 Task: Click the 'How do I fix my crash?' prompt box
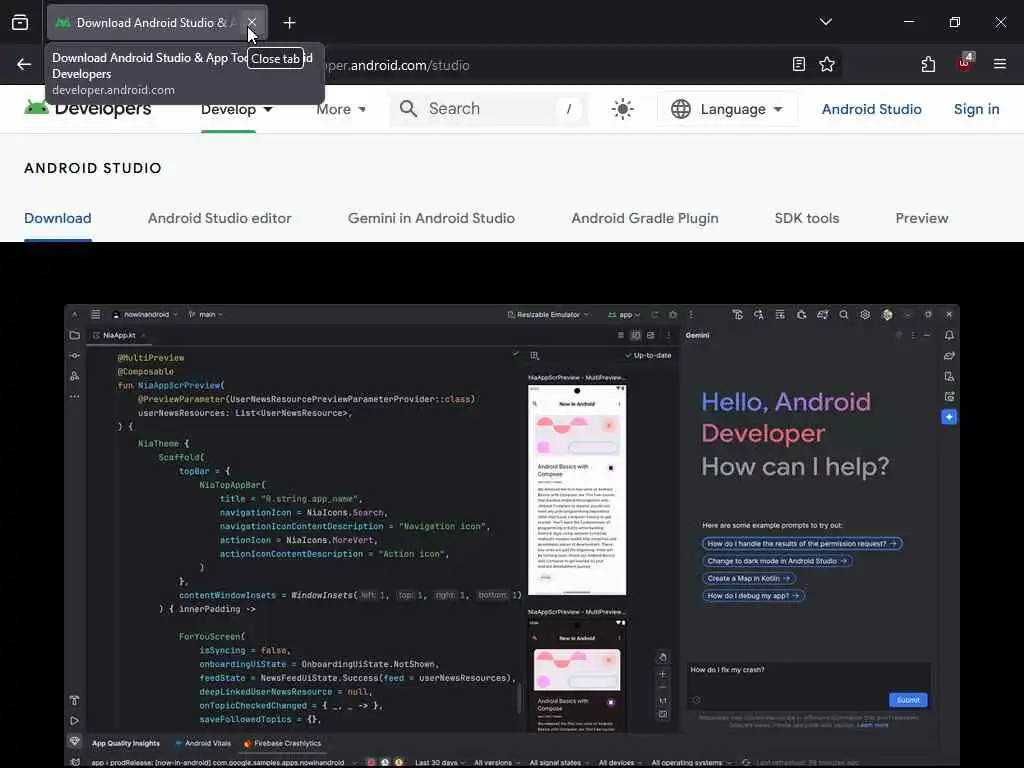pos(808,686)
